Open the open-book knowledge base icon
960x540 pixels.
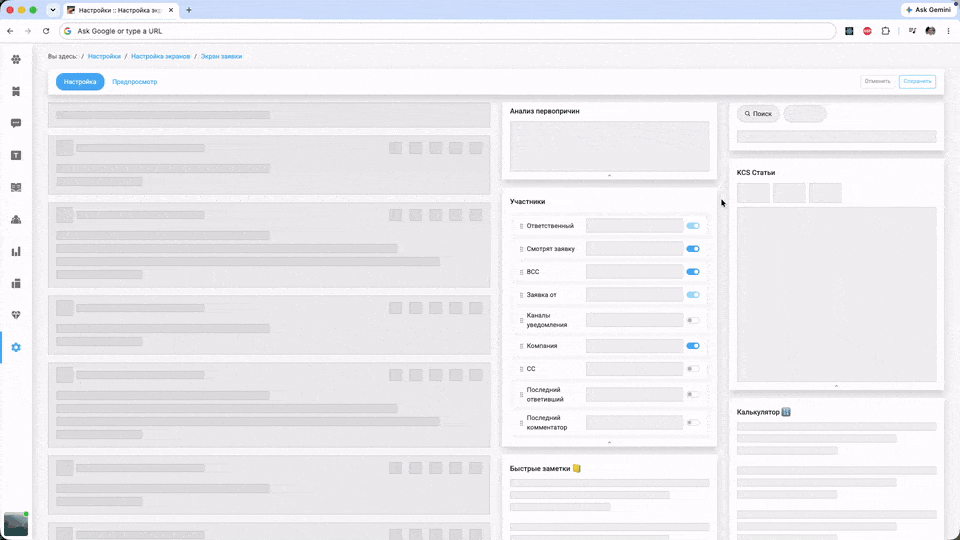(x=16, y=187)
